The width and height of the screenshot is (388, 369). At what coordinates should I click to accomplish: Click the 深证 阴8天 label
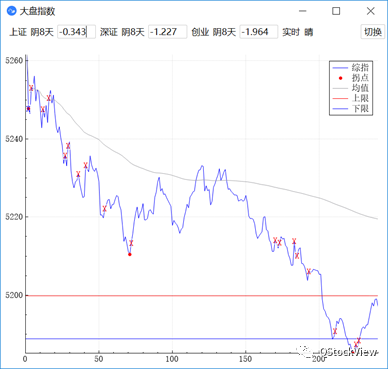pos(122,32)
